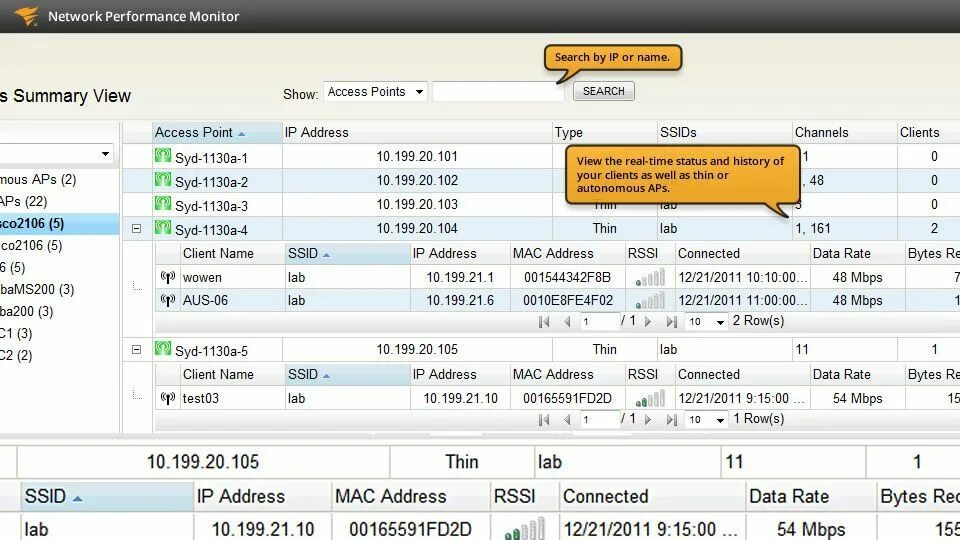
Task: Click the SSIDs column header
Action: (x=725, y=132)
